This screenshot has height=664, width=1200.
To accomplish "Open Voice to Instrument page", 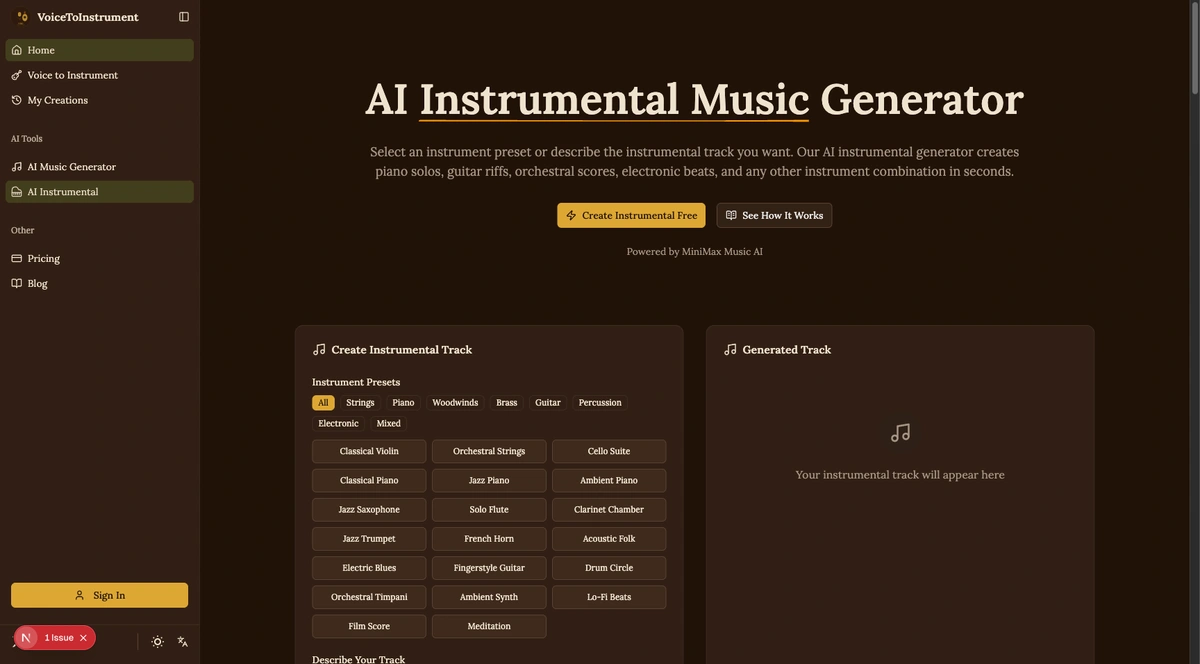I will click(x=72, y=74).
